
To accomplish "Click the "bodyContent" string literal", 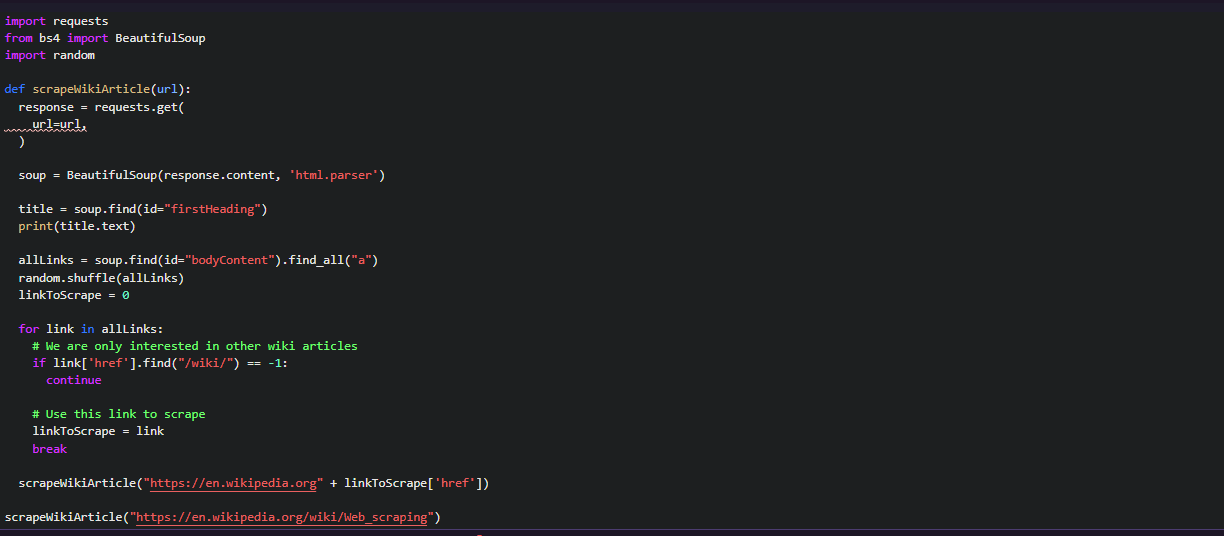I will coord(228,260).
